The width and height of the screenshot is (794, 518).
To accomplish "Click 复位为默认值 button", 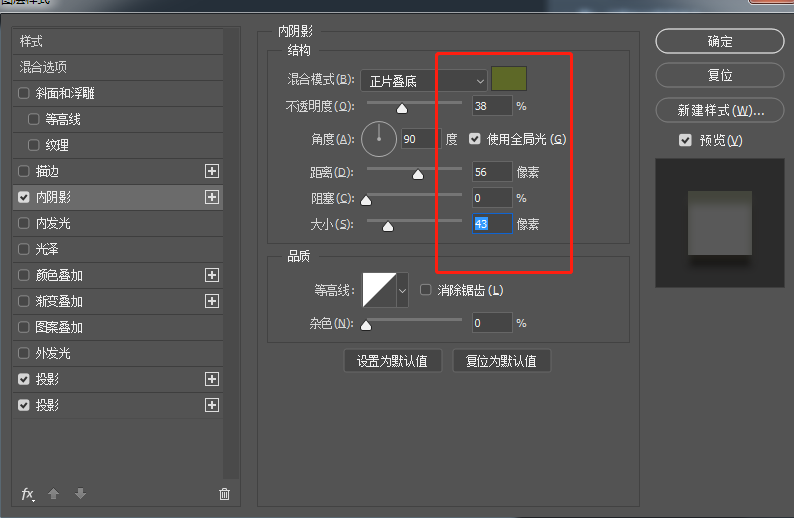I will click(501, 361).
